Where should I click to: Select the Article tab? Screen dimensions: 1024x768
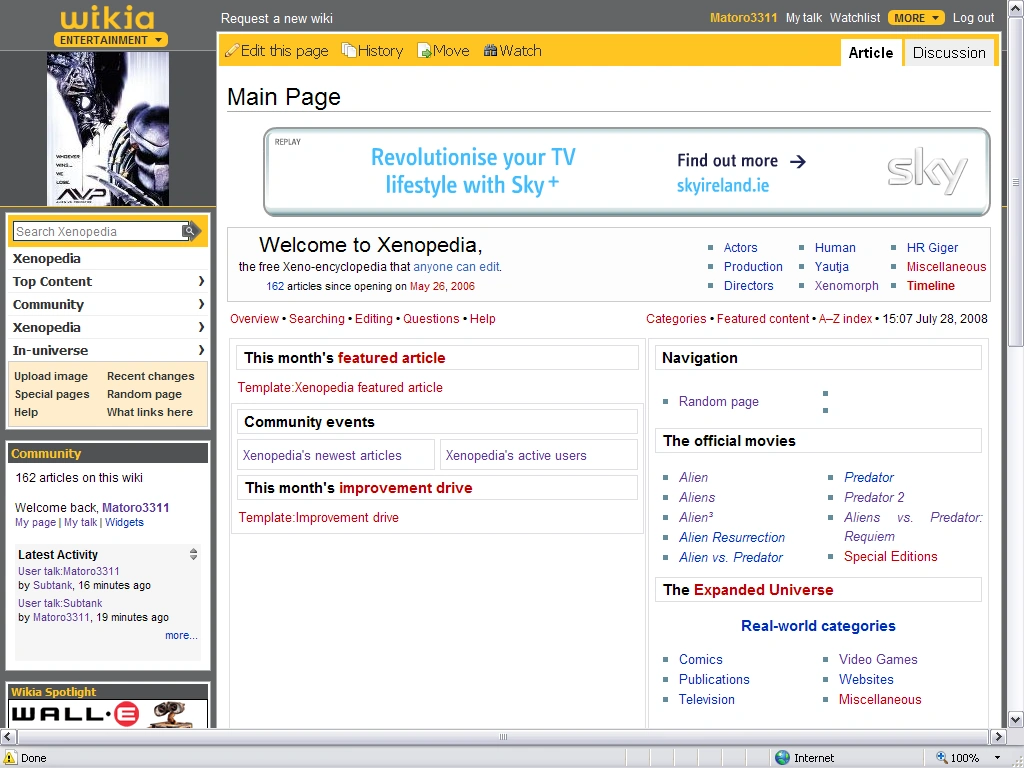[870, 52]
